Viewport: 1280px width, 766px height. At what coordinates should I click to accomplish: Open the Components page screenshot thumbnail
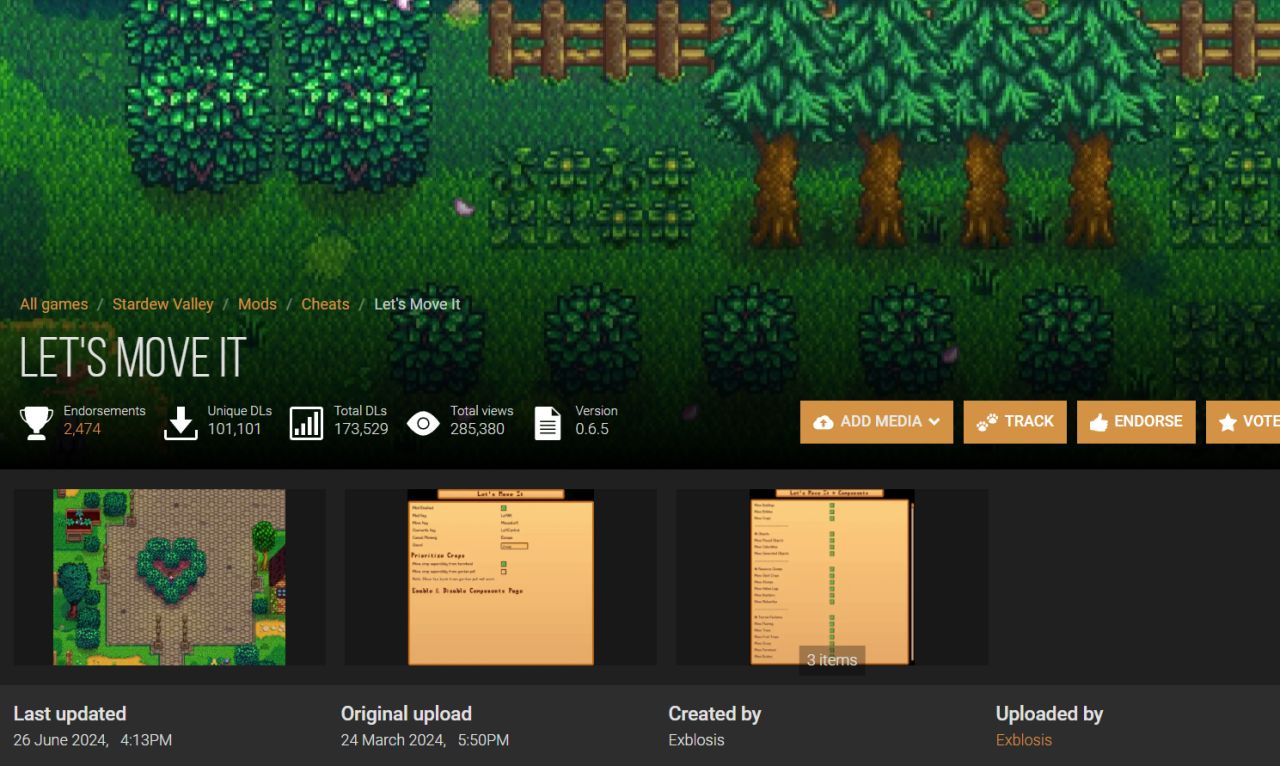pyautogui.click(x=832, y=577)
